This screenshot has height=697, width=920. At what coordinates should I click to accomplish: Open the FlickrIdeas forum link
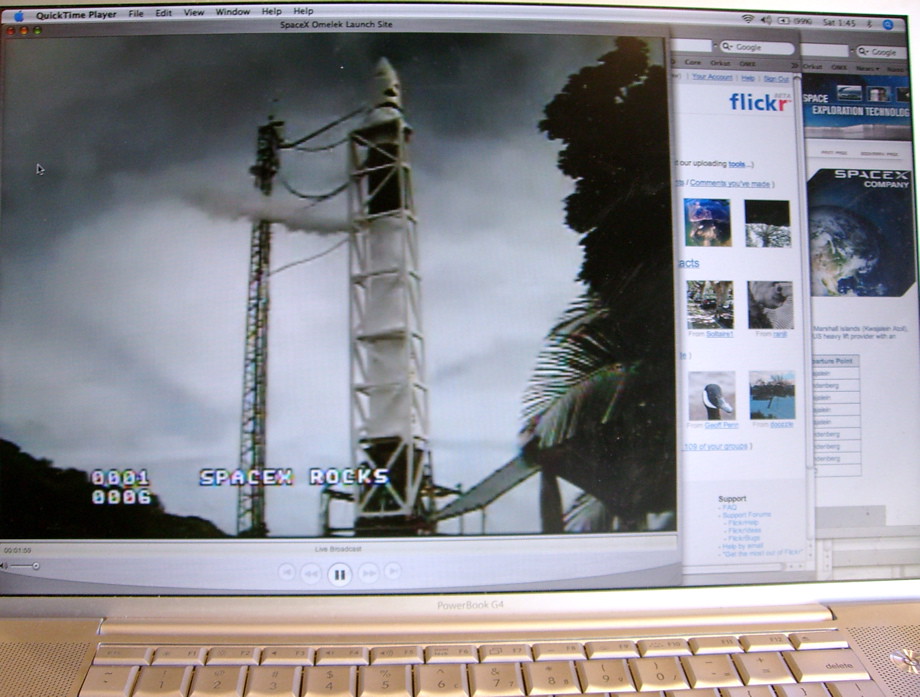[745, 530]
